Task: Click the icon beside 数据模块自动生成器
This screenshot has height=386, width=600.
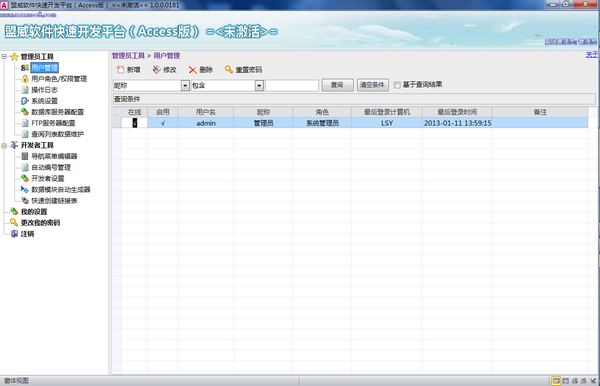Action: 25,189
